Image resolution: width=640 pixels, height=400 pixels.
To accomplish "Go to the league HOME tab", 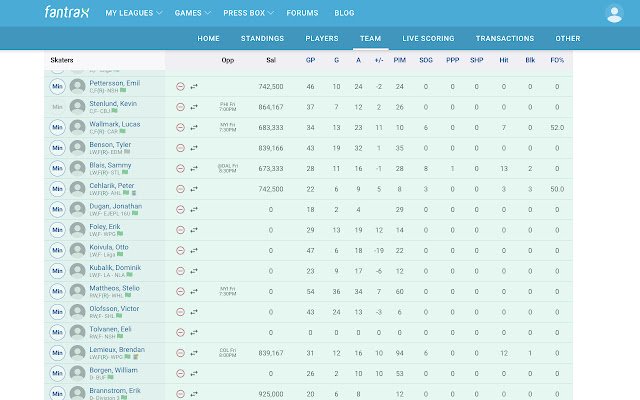I will (208, 38).
